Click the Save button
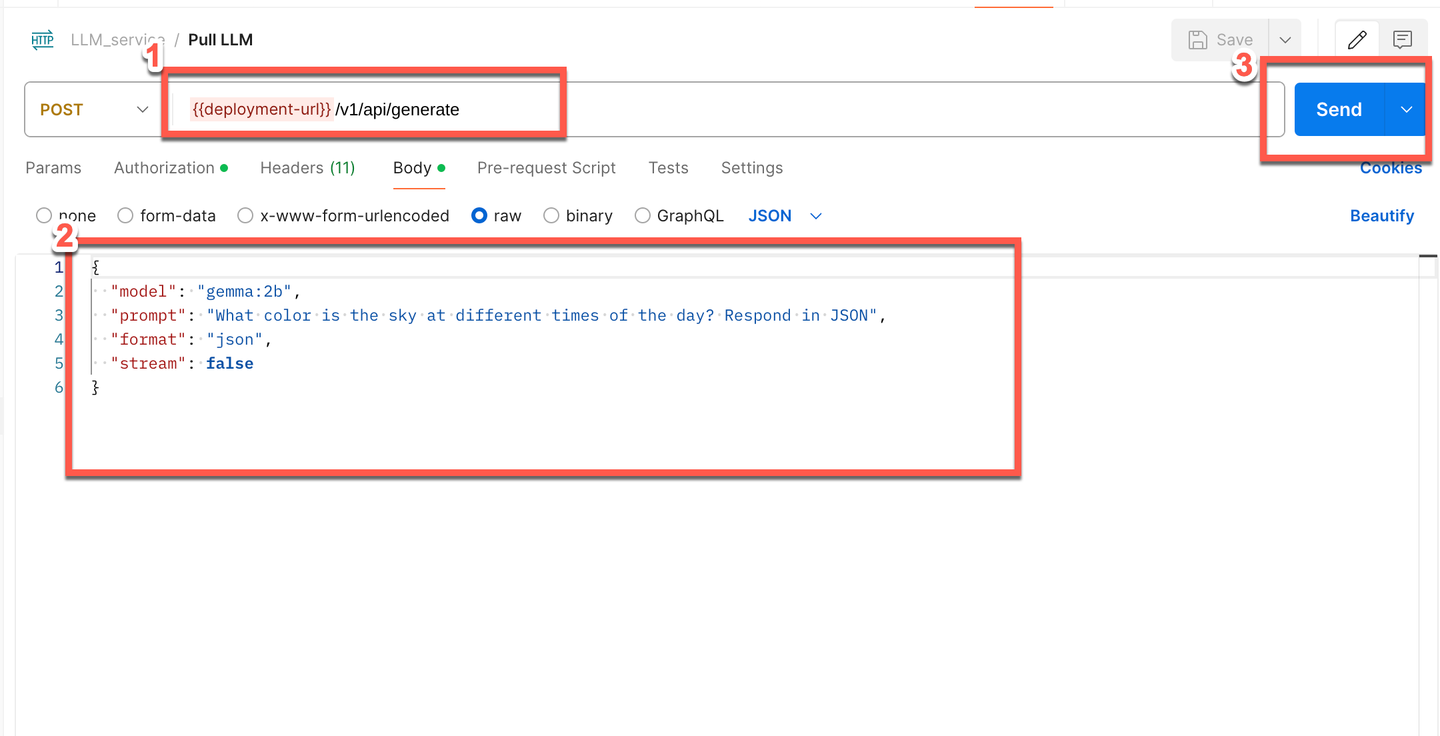Image resolution: width=1440 pixels, height=736 pixels. pos(1220,40)
